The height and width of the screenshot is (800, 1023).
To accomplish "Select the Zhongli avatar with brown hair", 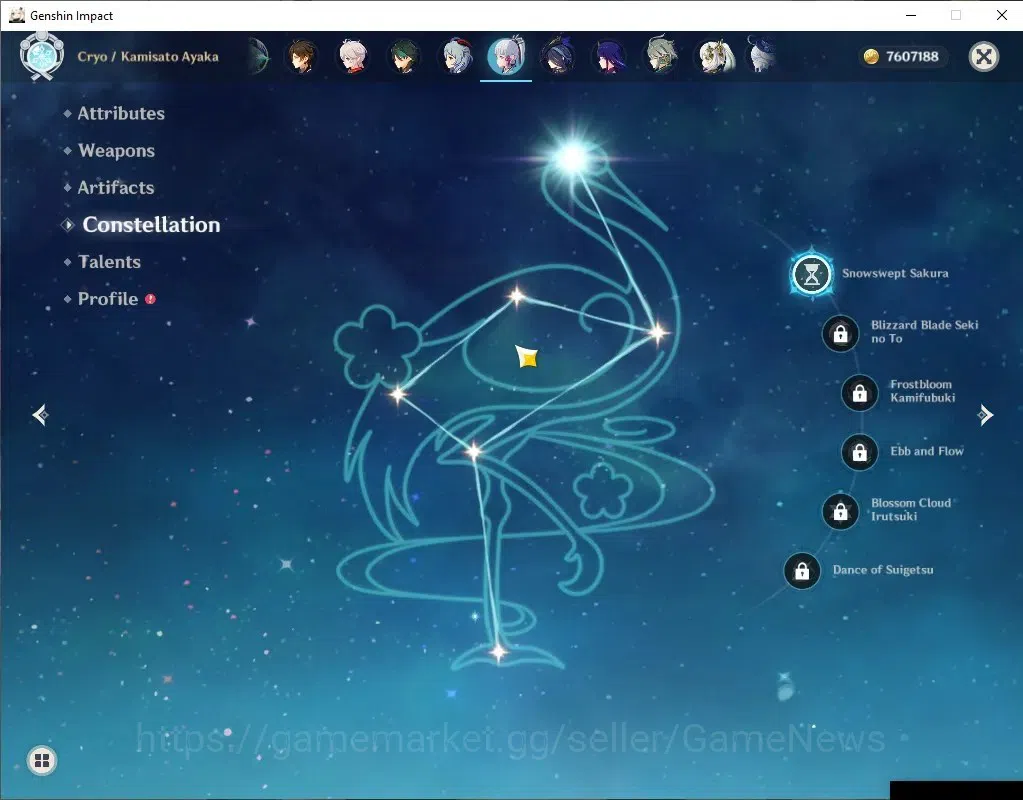I will [x=301, y=56].
